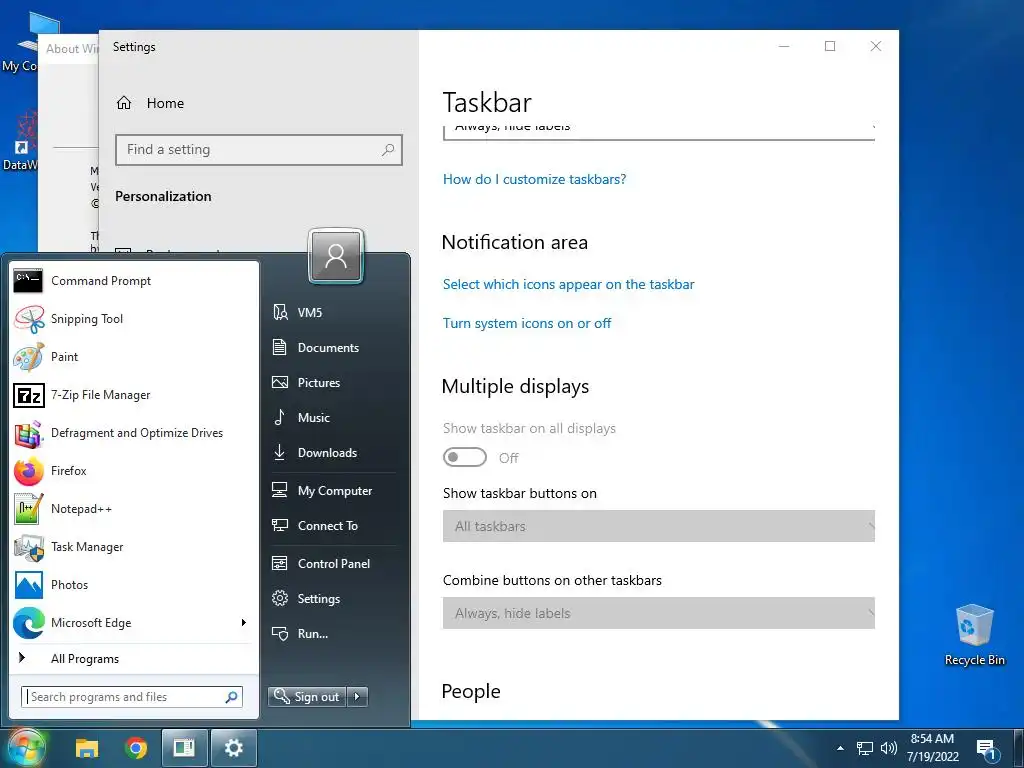The width and height of the screenshot is (1024, 768).
Task: Expand All Programs list
Action: [x=134, y=658]
